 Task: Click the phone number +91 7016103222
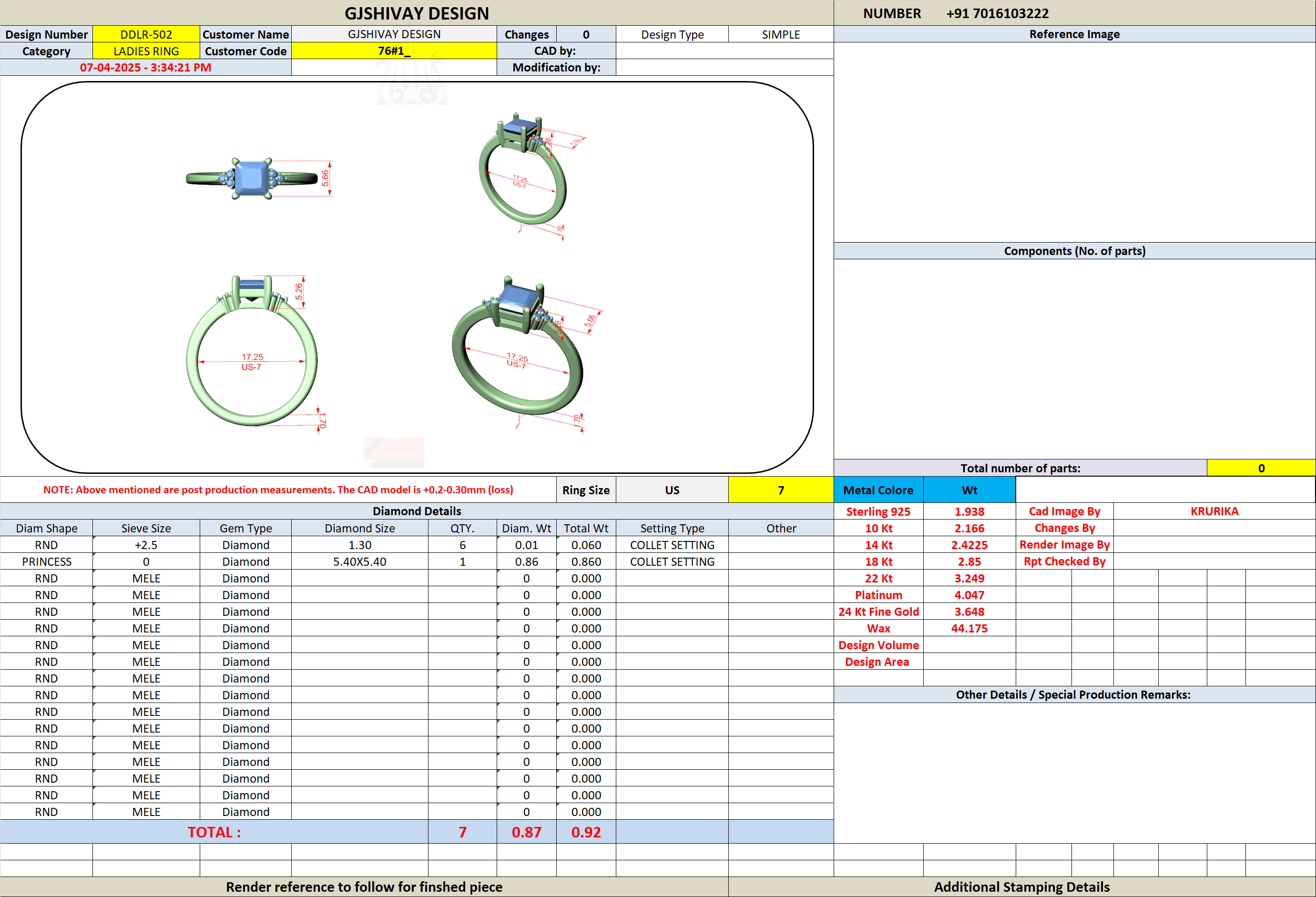click(x=997, y=13)
